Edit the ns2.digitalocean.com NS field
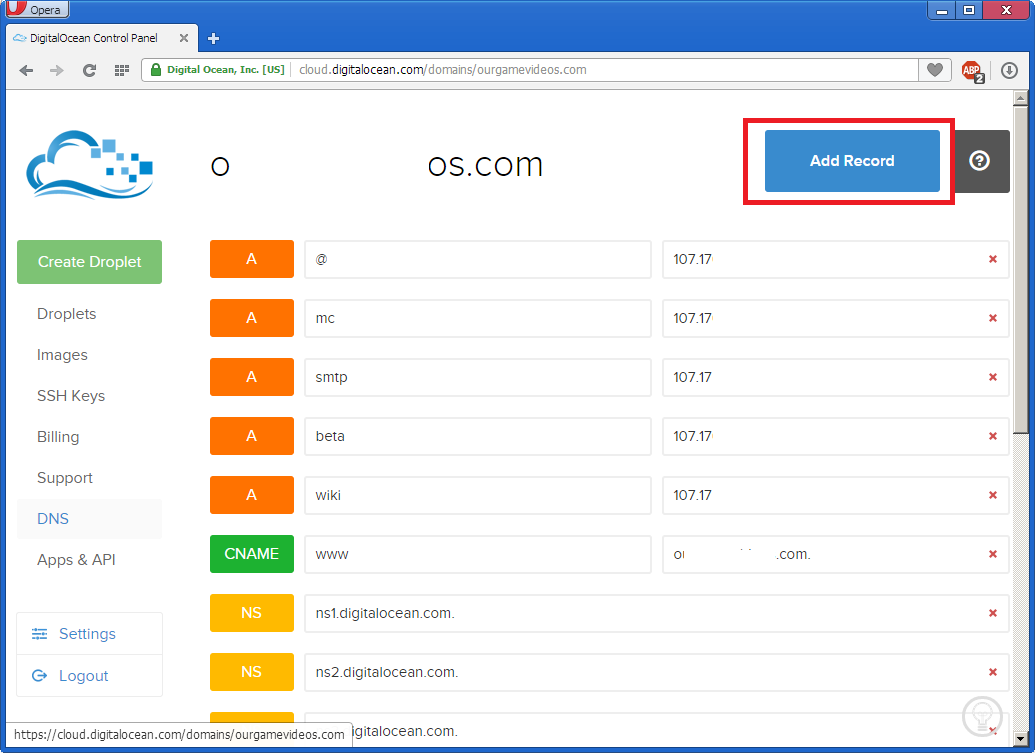Image resolution: width=1035 pixels, height=753 pixels. click(x=657, y=672)
